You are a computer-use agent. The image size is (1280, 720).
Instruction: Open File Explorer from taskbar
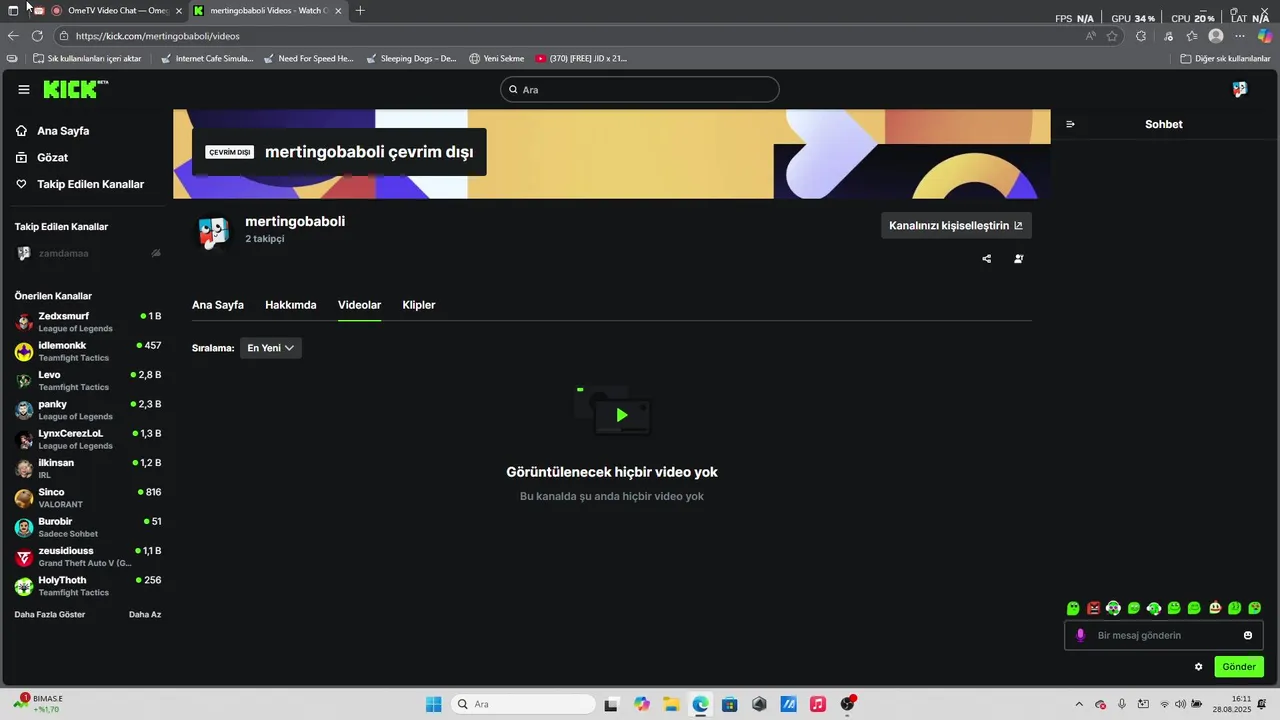(671, 704)
